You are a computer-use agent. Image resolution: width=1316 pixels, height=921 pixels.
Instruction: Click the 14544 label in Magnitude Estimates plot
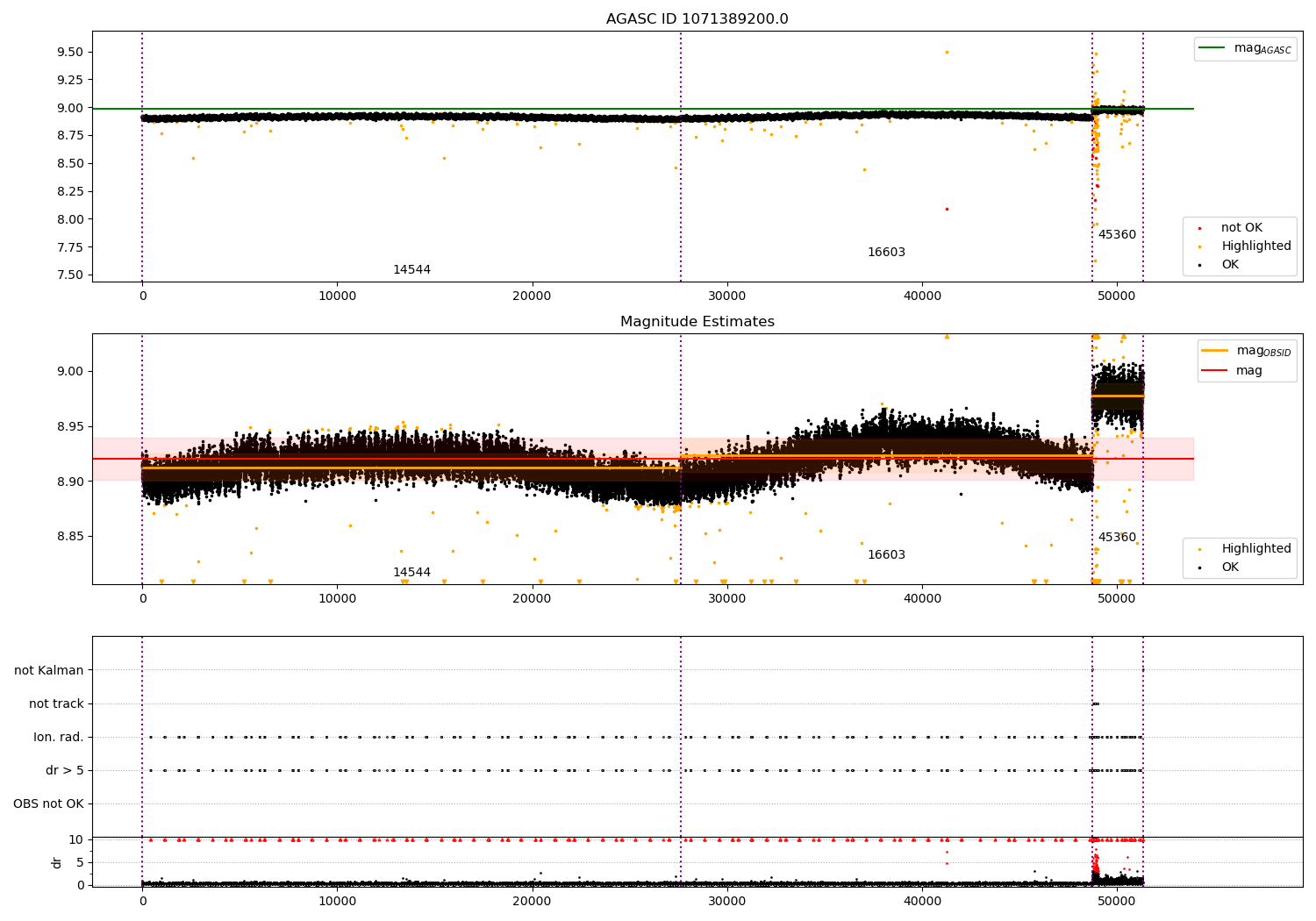pyautogui.click(x=411, y=573)
